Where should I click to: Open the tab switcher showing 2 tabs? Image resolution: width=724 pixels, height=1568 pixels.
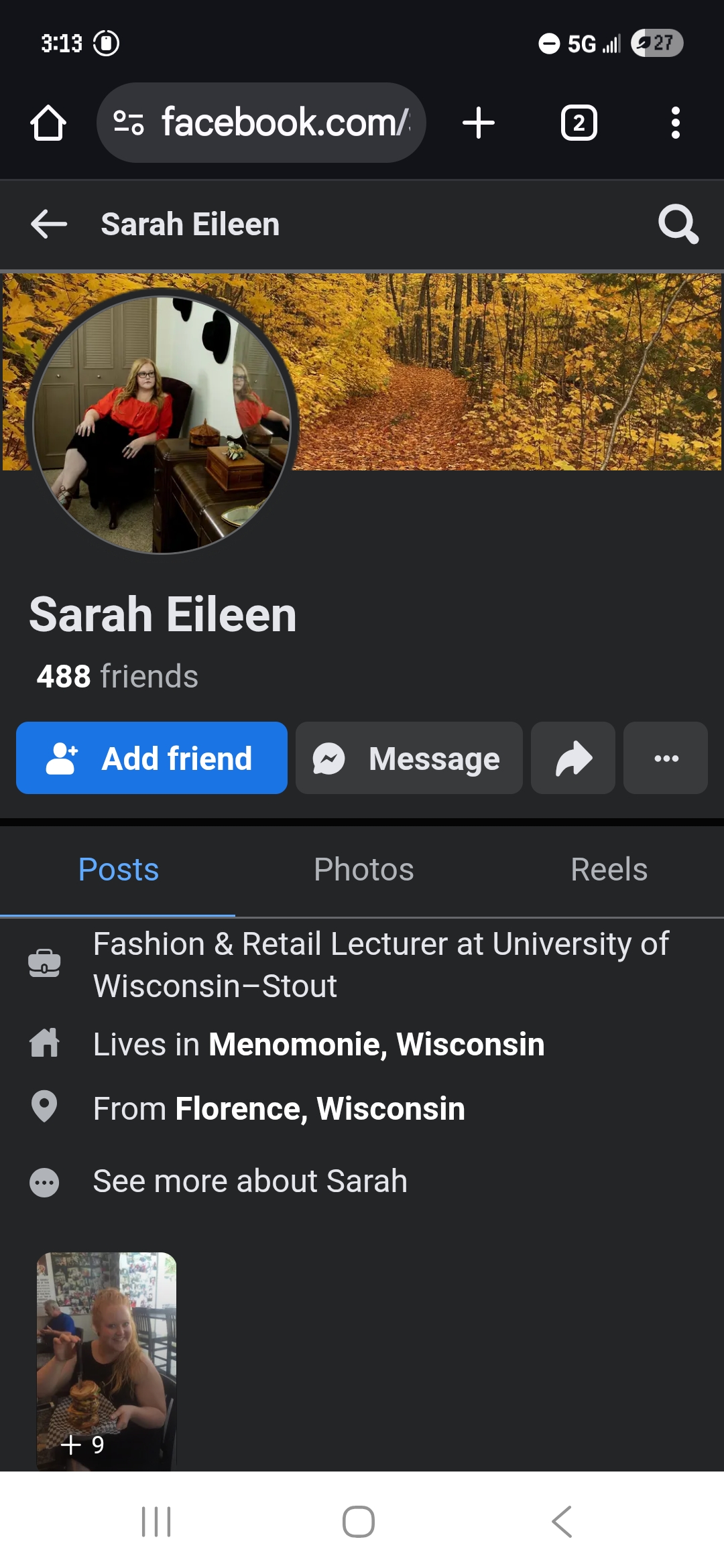(x=579, y=123)
